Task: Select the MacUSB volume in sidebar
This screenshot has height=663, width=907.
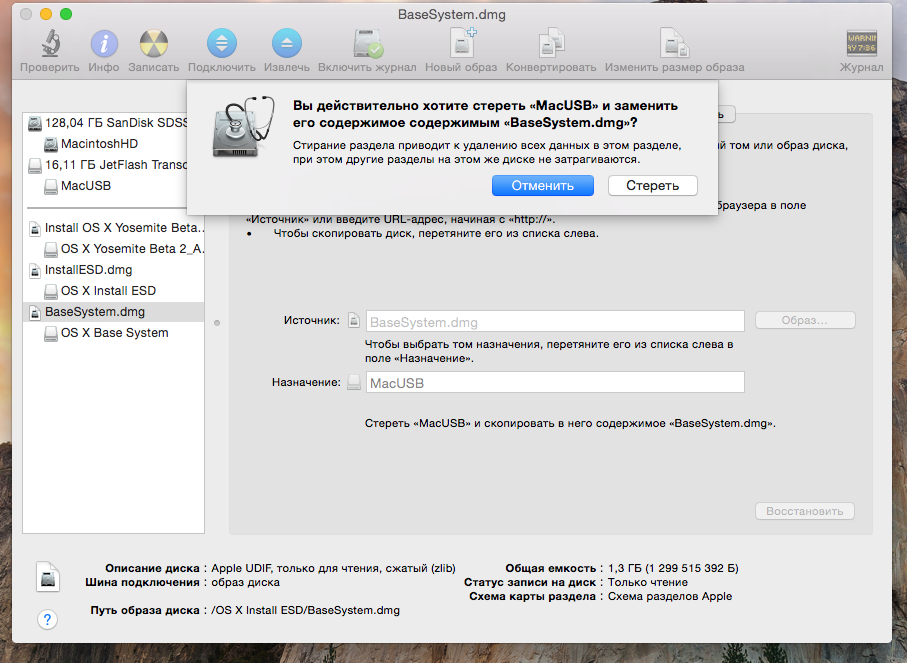Action: 86,186
